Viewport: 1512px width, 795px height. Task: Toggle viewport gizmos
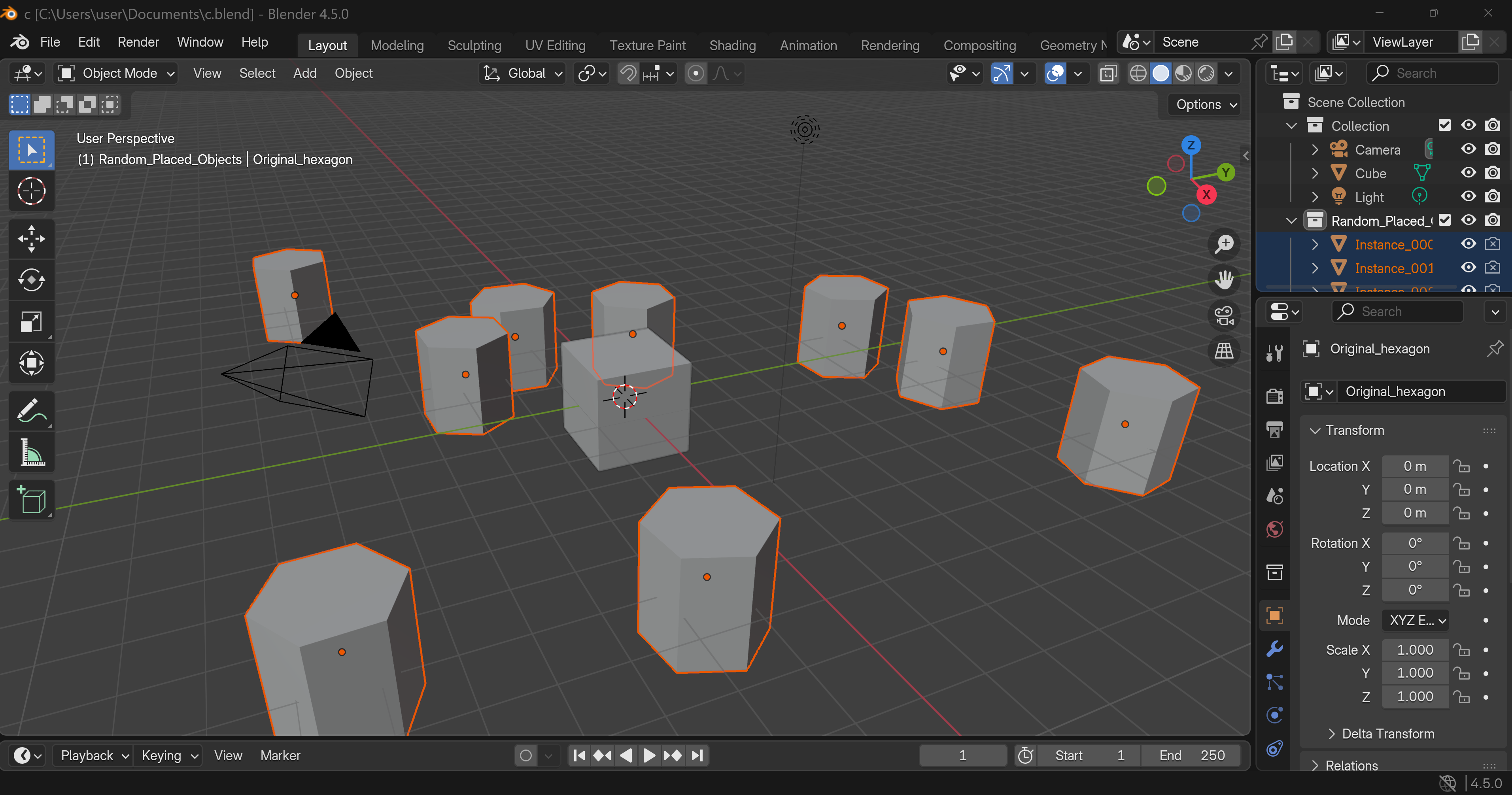point(1002,74)
